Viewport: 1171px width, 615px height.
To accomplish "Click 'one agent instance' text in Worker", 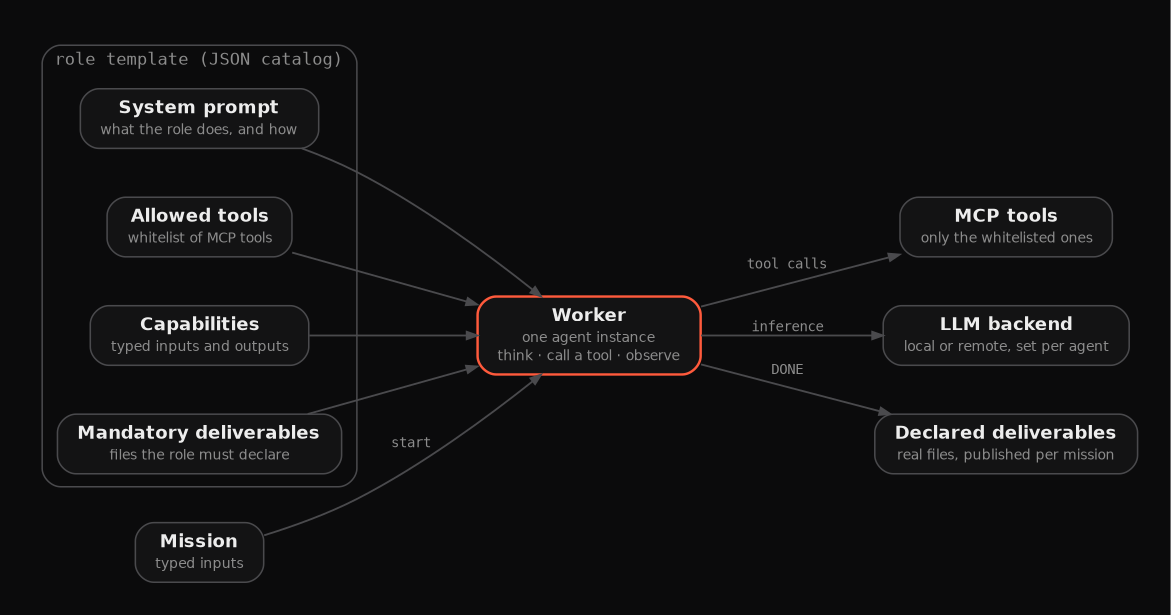I will (588, 337).
